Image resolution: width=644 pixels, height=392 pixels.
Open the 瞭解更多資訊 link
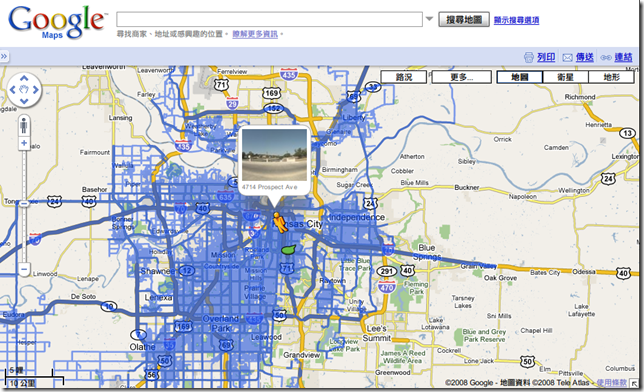[x=255, y=34]
